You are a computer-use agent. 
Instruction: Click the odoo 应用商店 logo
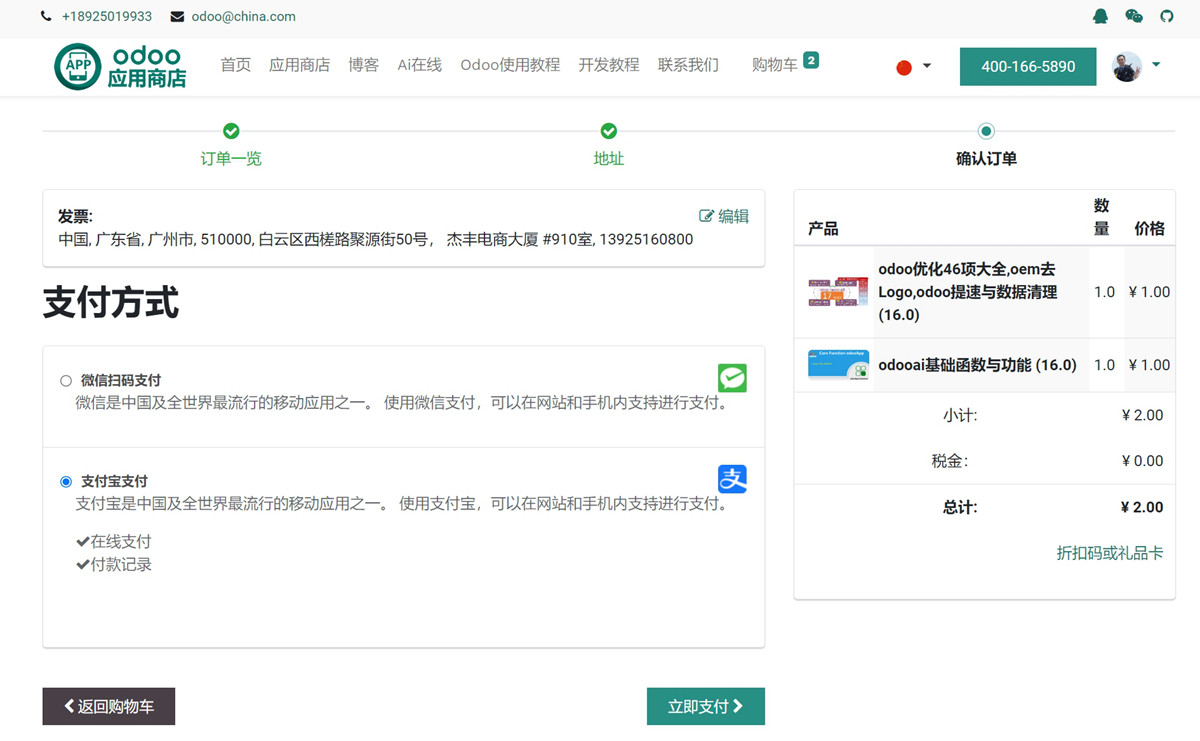click(120, 67)
